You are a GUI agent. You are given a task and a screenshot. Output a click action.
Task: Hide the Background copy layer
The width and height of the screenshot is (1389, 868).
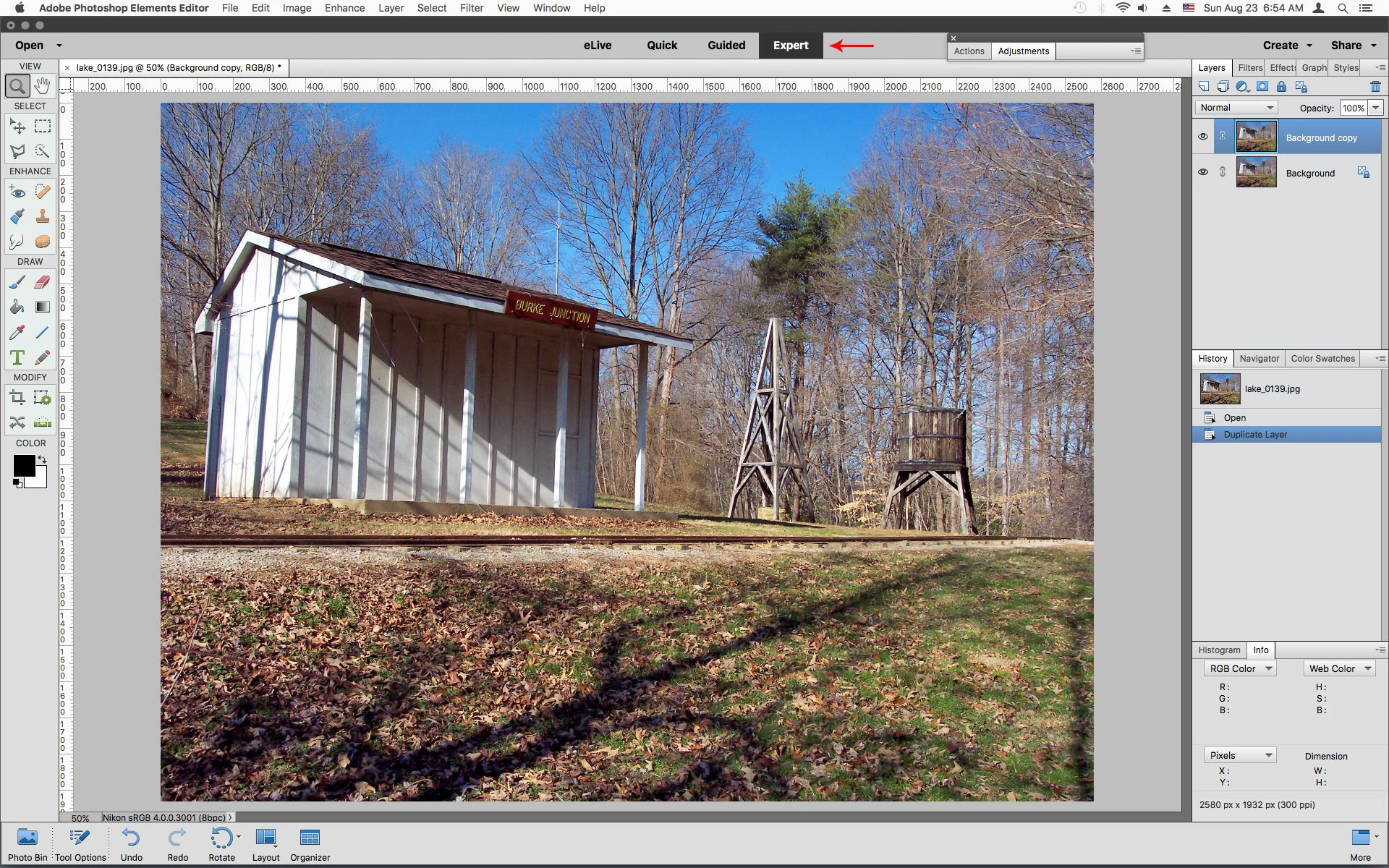1203,137
